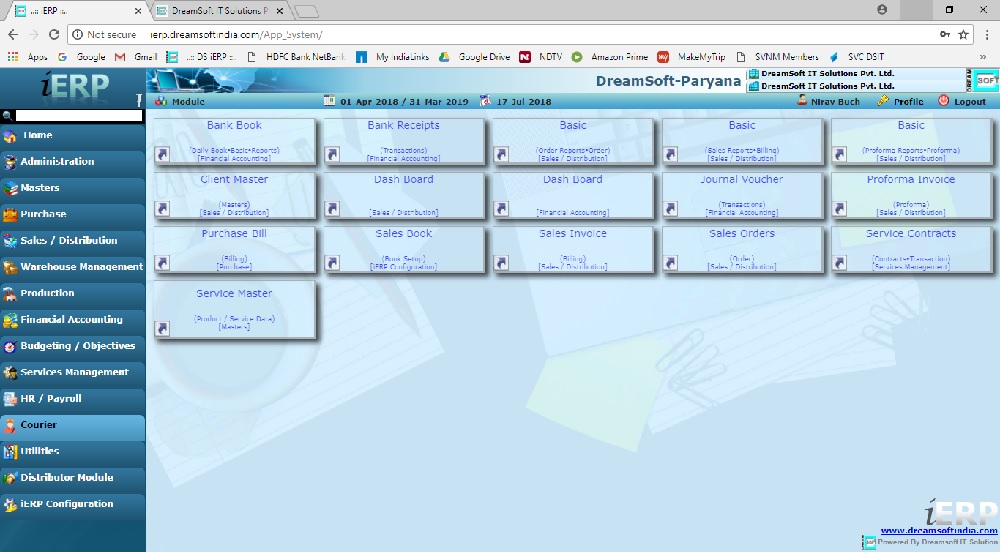The image size is (1001, 552).
Task: Open the Home item in the sidebar
Action: click(37, 135)
